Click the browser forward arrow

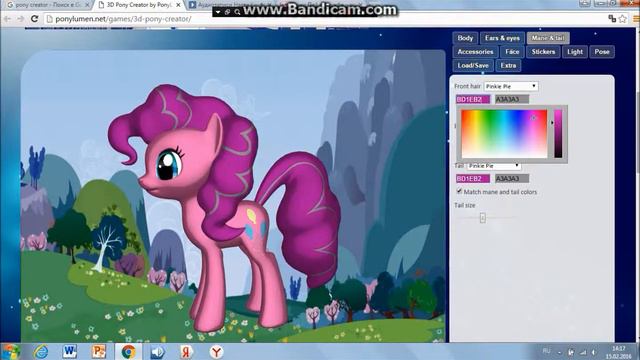[21, 19]
